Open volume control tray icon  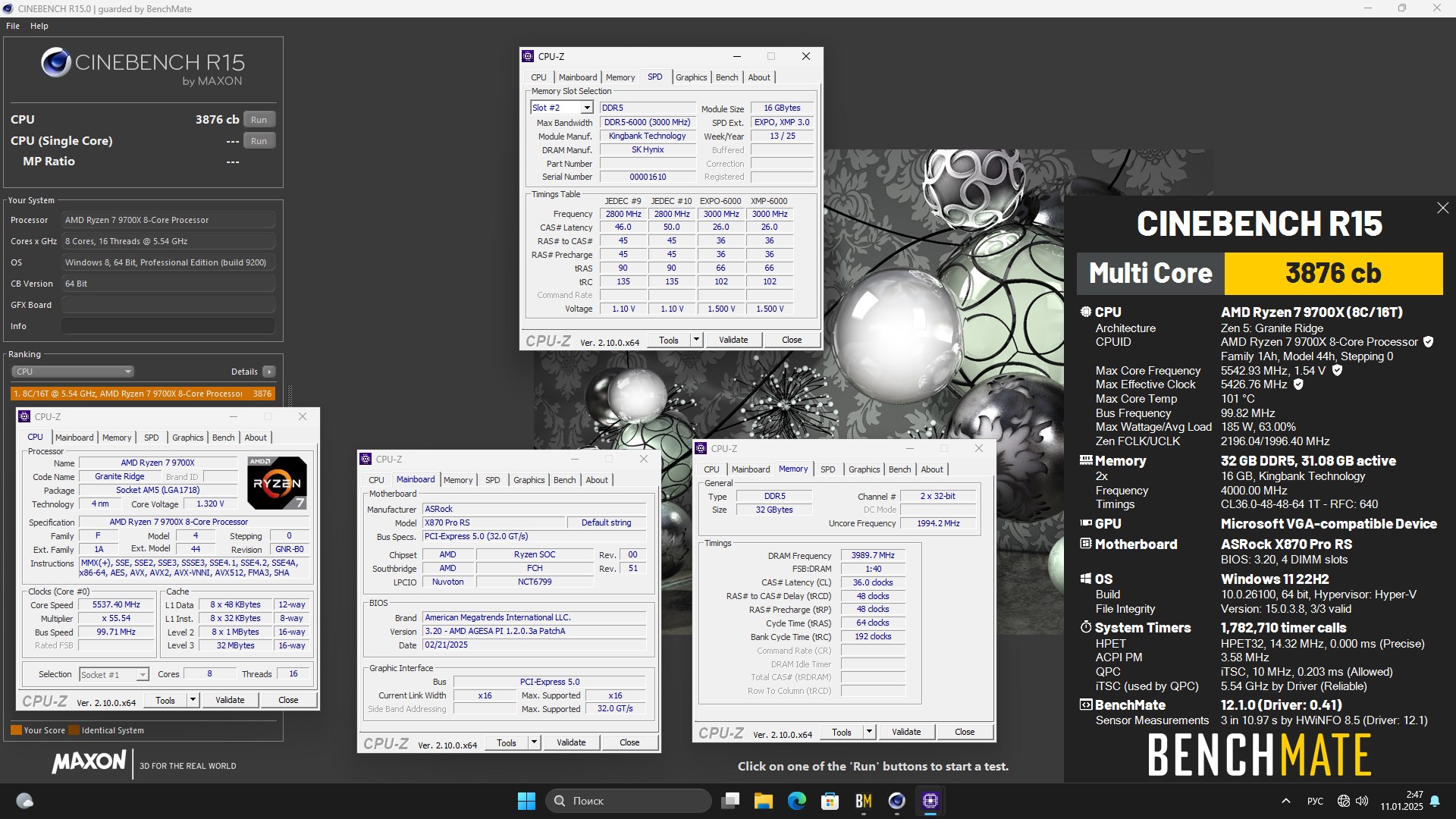[x=1362, y=801]
